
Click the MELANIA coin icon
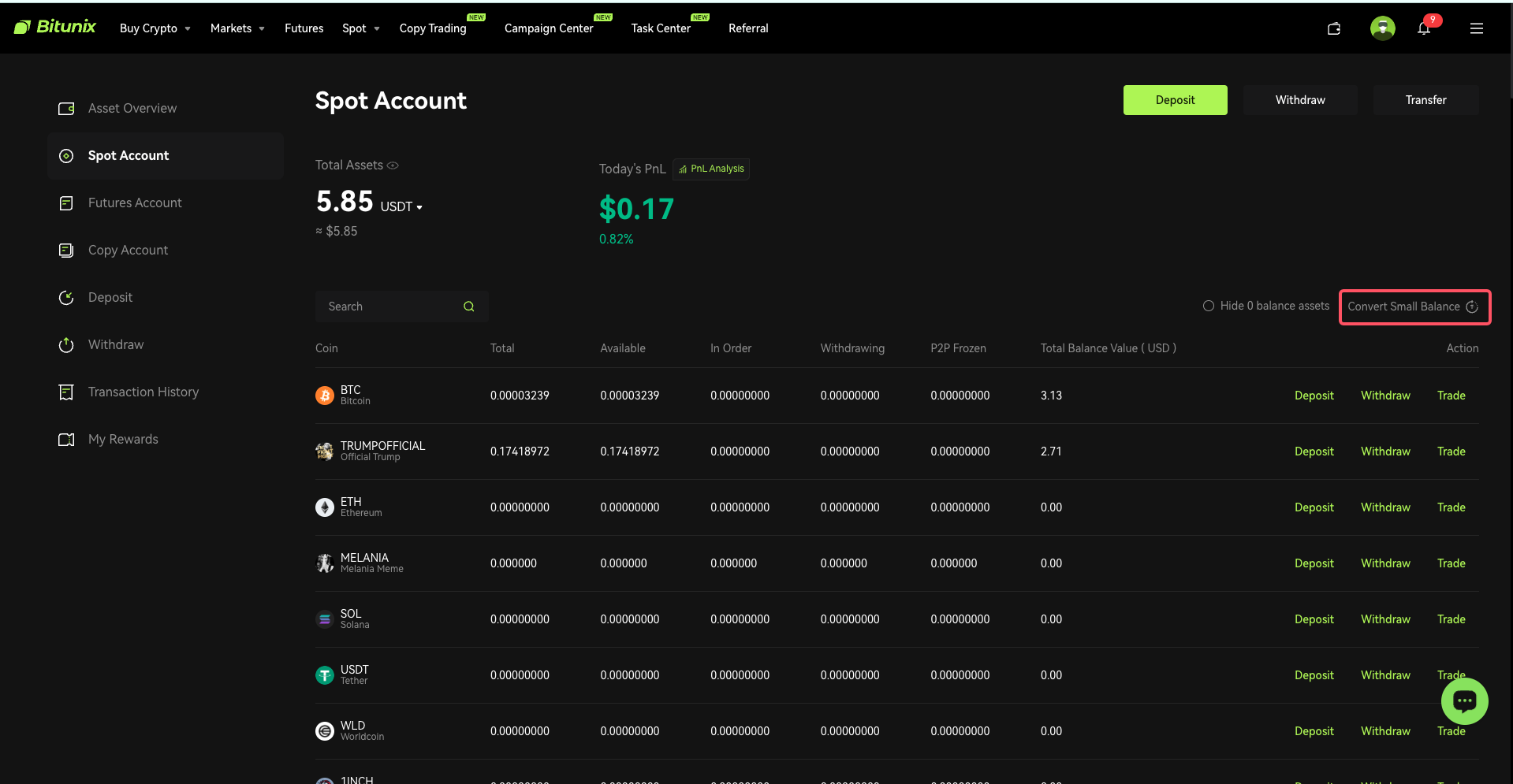coord(325,563)
